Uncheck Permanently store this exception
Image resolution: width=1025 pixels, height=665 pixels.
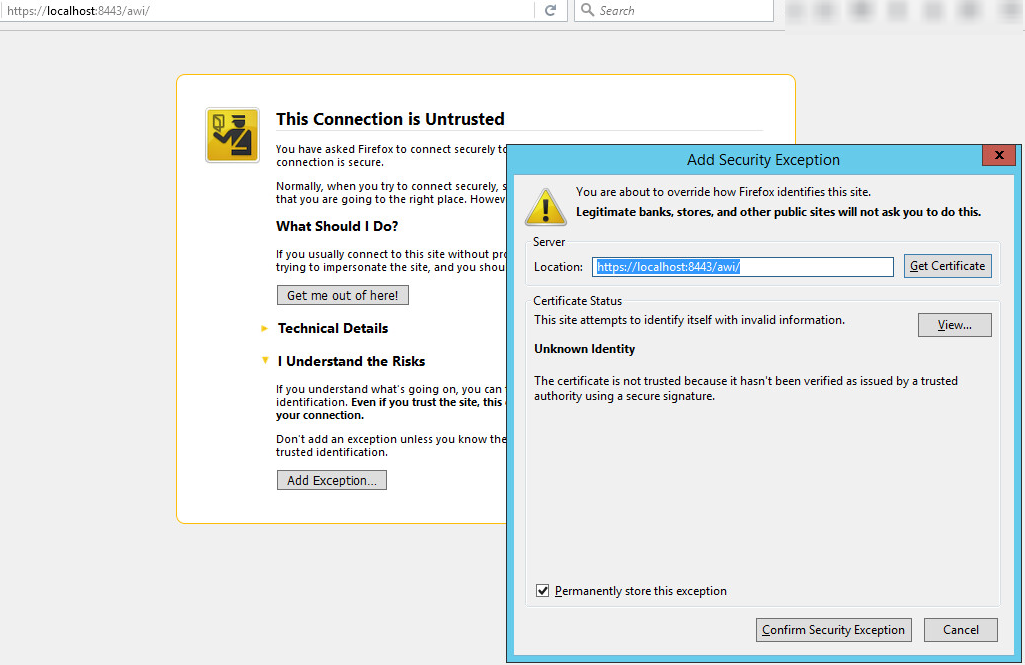click(543, 591)
